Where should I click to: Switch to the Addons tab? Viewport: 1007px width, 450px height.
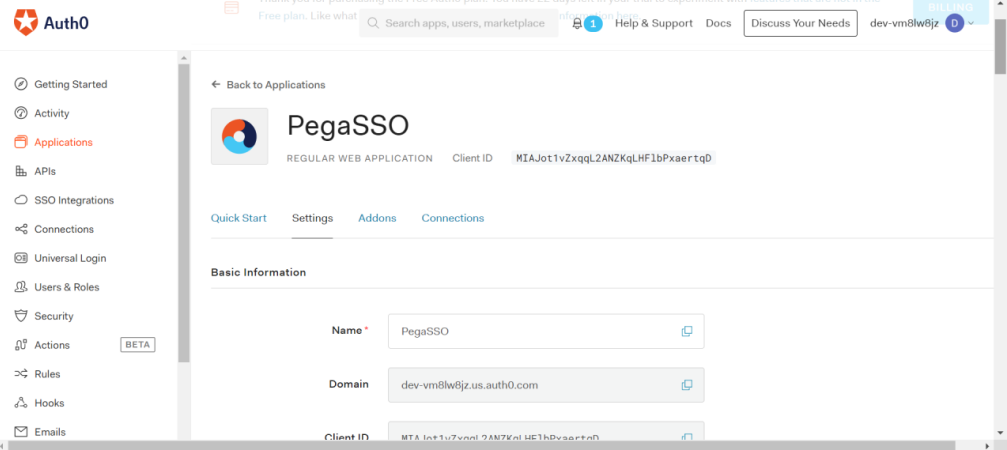377,218
